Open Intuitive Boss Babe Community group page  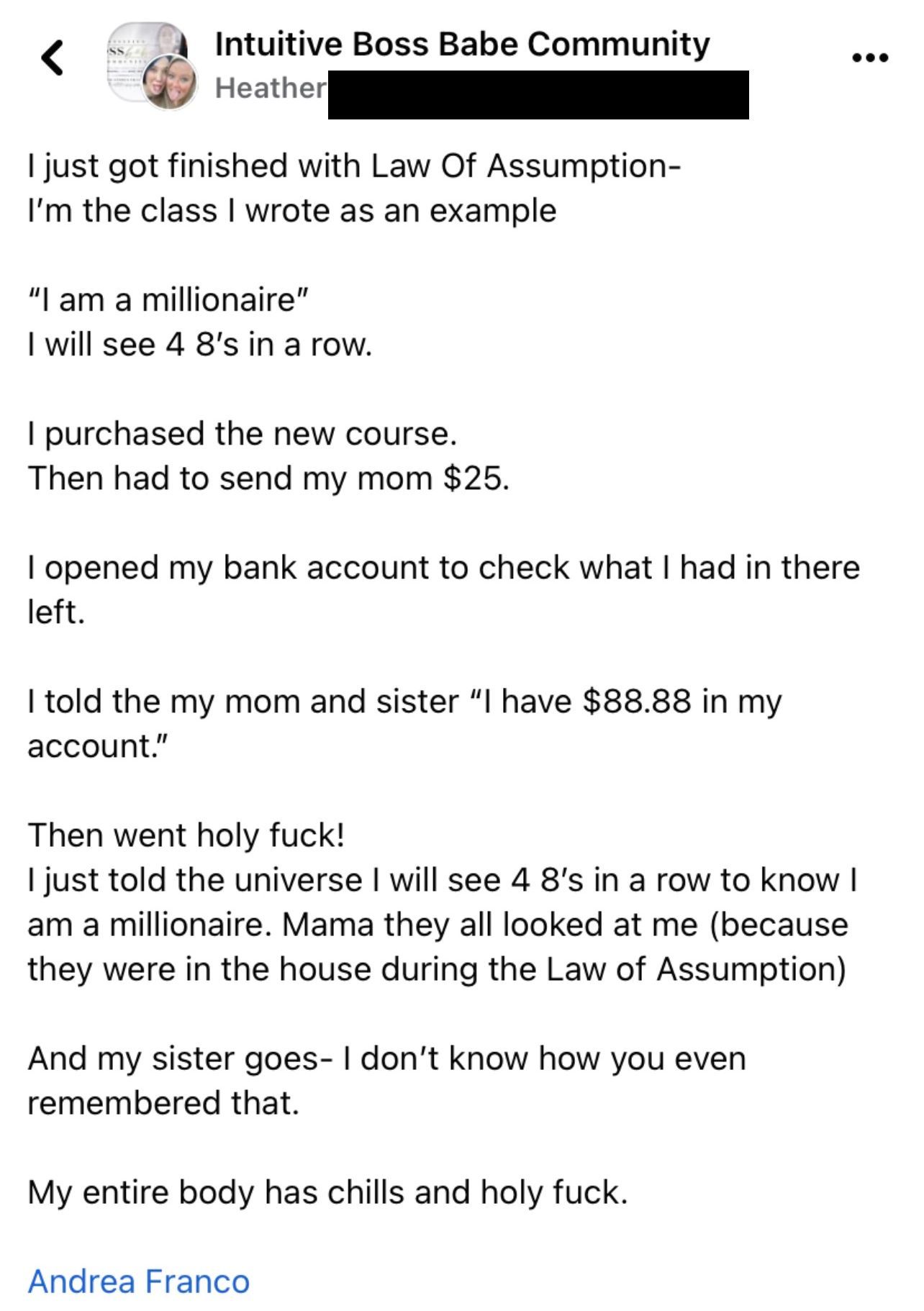coord(463,44)
